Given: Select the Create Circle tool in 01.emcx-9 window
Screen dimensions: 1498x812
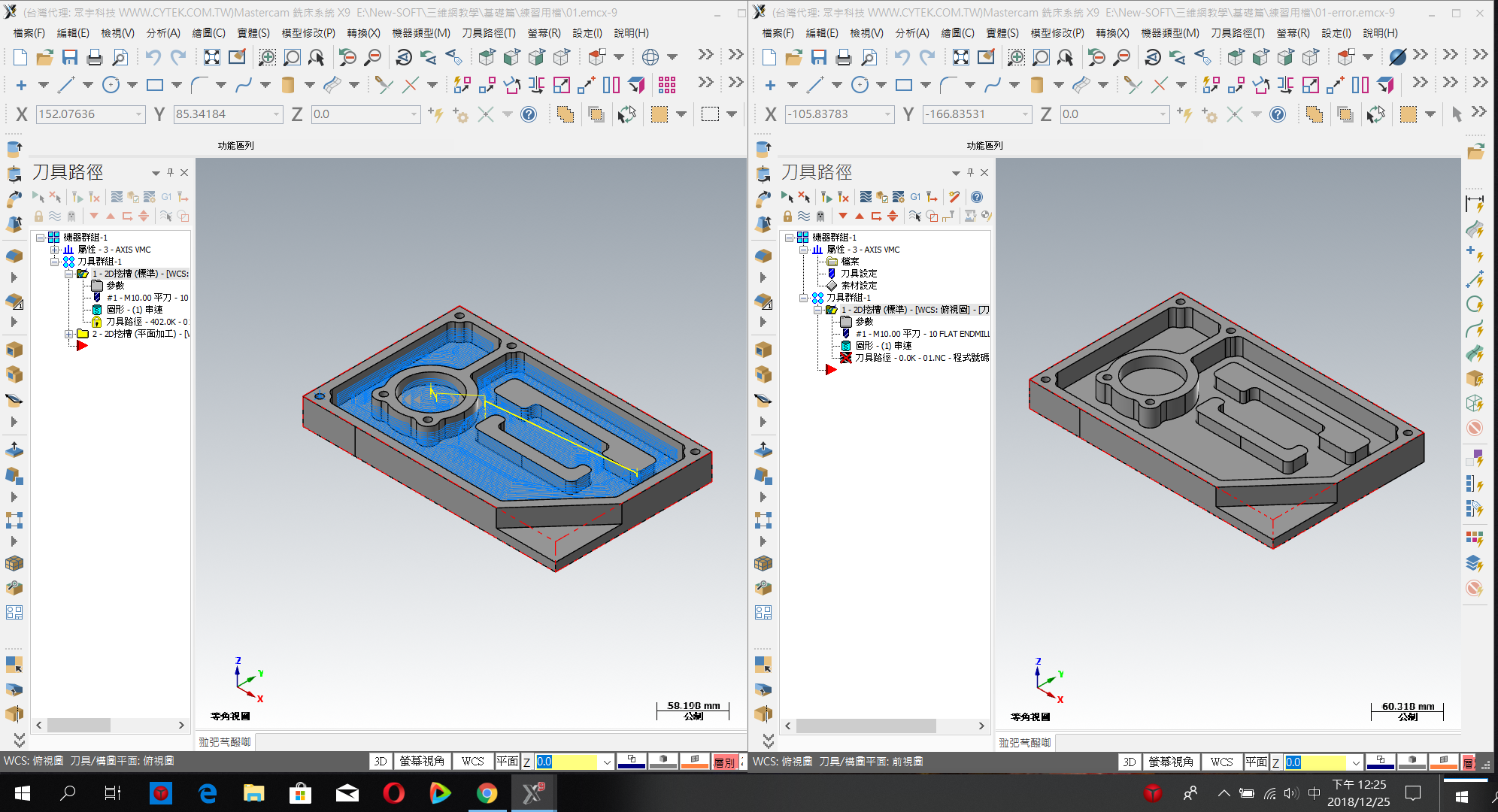Looking at the screenshot, I should pyautogui.click(x=111, y=85).
